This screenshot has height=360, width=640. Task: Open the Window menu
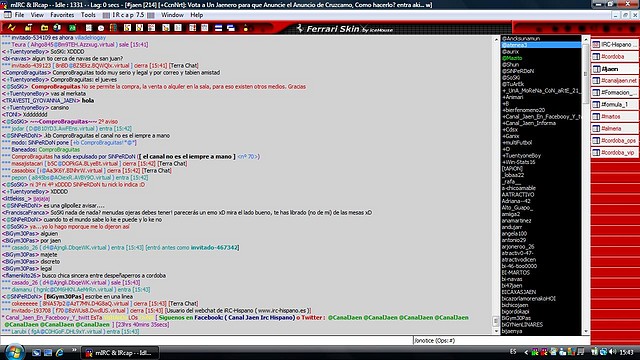172,15
